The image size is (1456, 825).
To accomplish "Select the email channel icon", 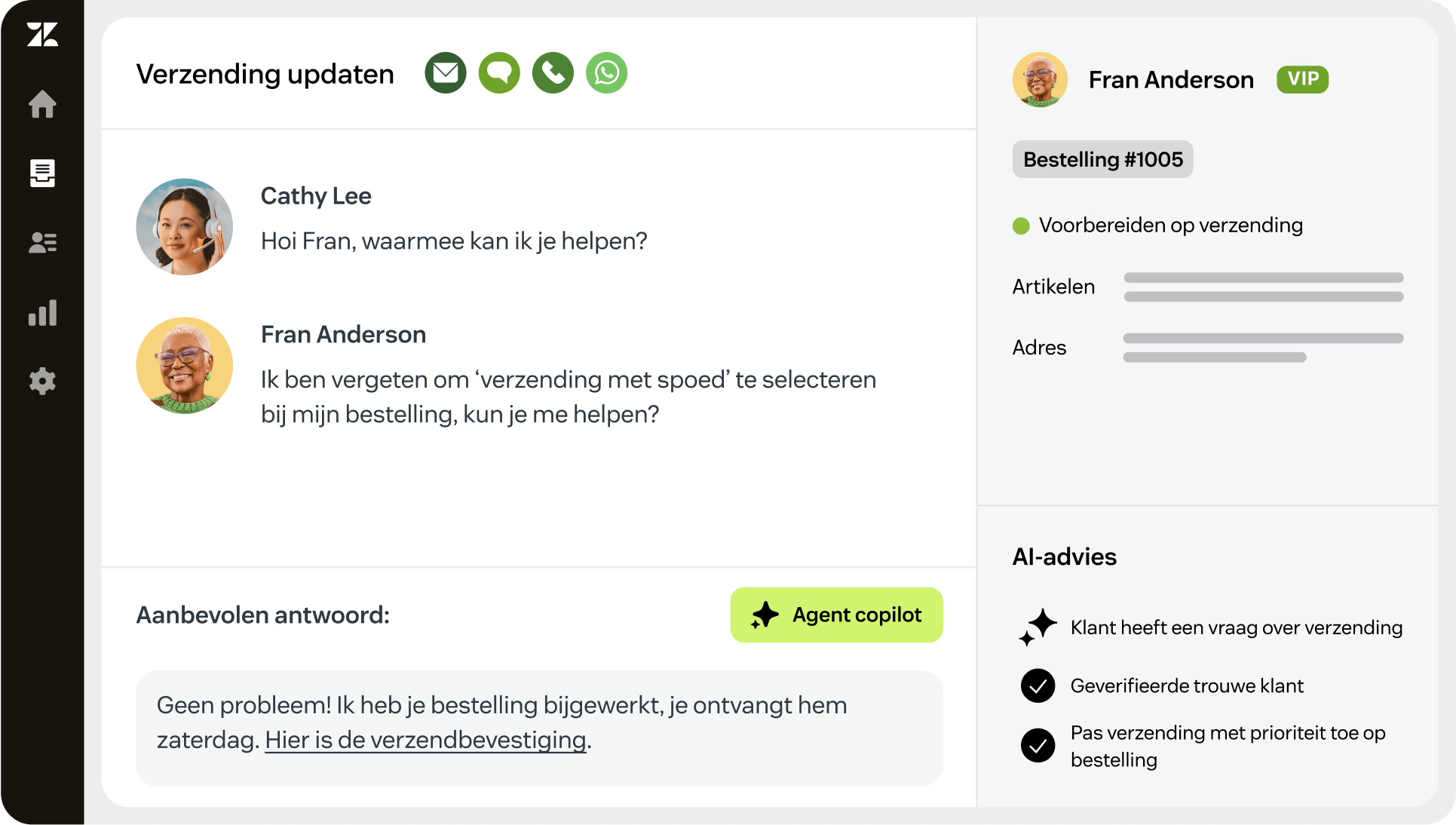I will (446, 72).
